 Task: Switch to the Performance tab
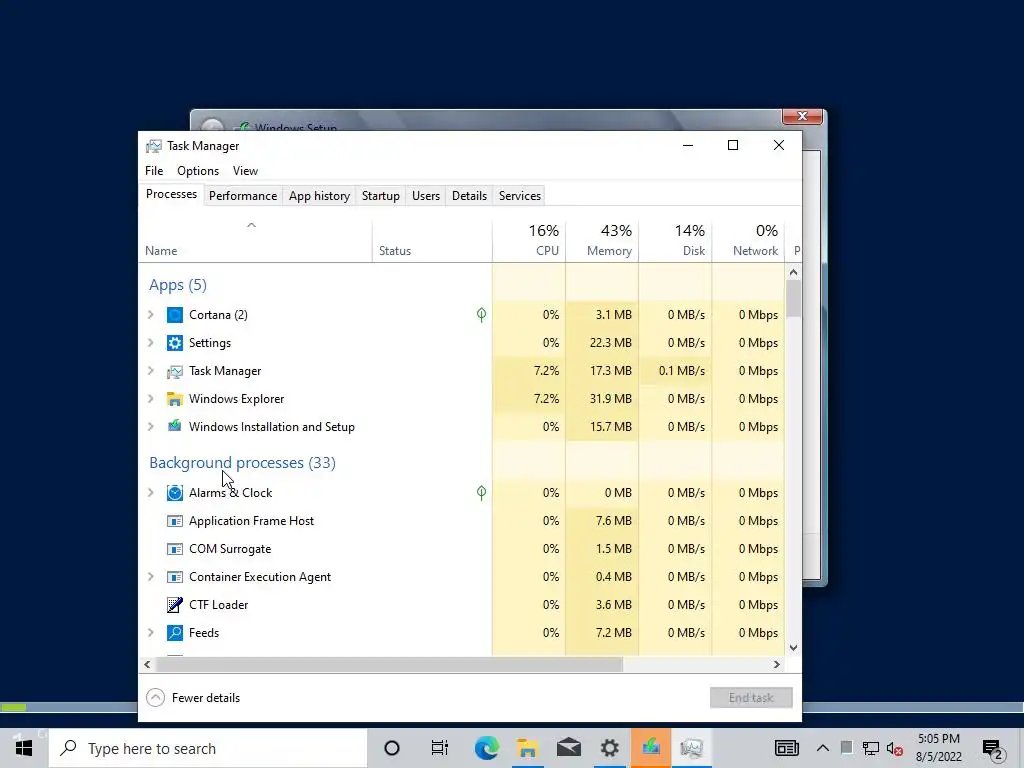tap(243, 196)
